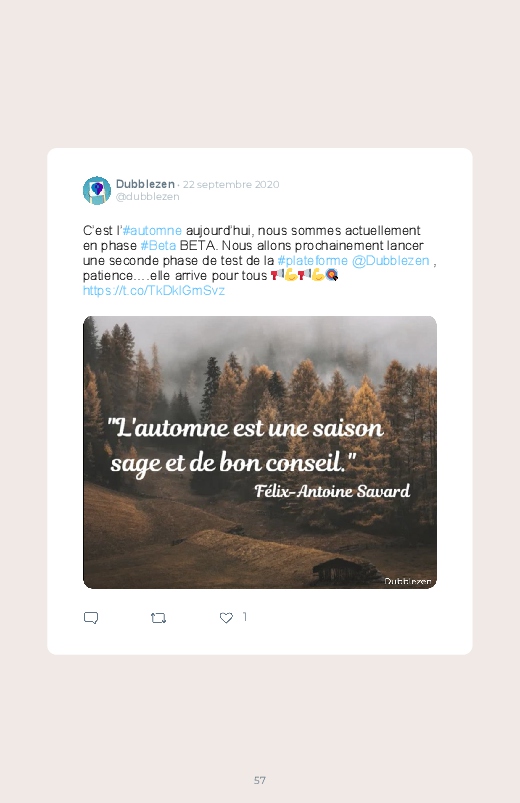Click the like count number 1
Image resolution: width=520 pixels, height=803 pixels.
(x=244, y=617)
